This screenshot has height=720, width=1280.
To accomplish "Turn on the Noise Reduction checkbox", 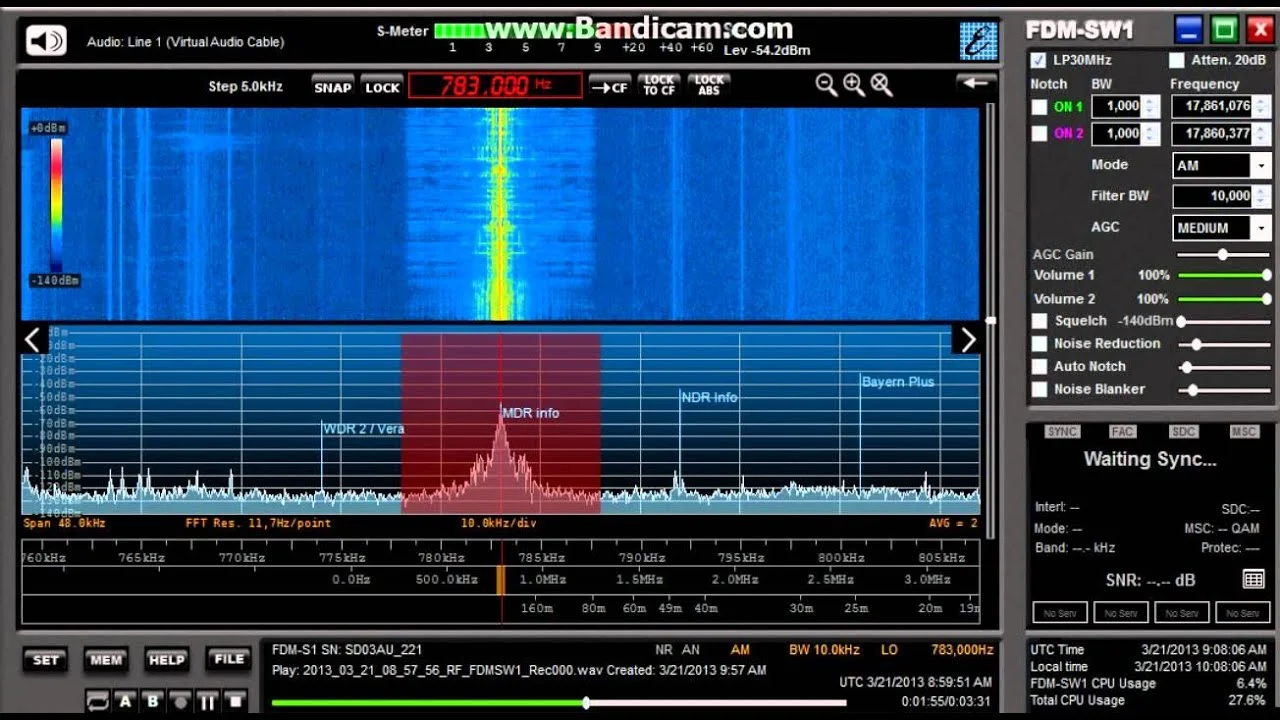I will point(1040,344).
